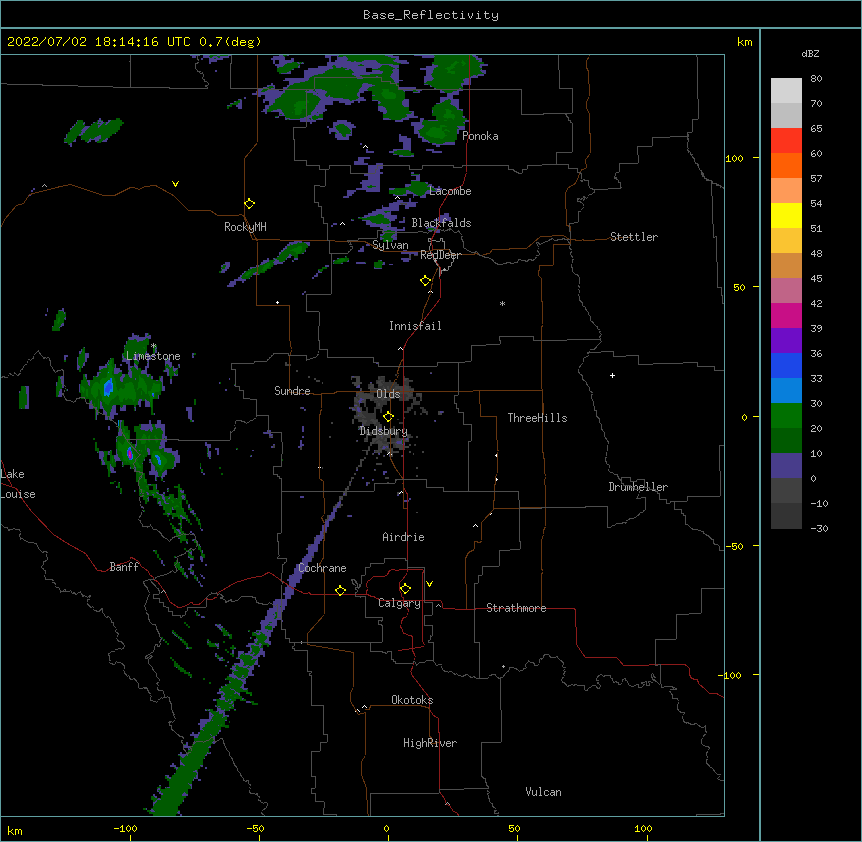Click the yellow V marker northwest of RockyMH

pos(175,184)
